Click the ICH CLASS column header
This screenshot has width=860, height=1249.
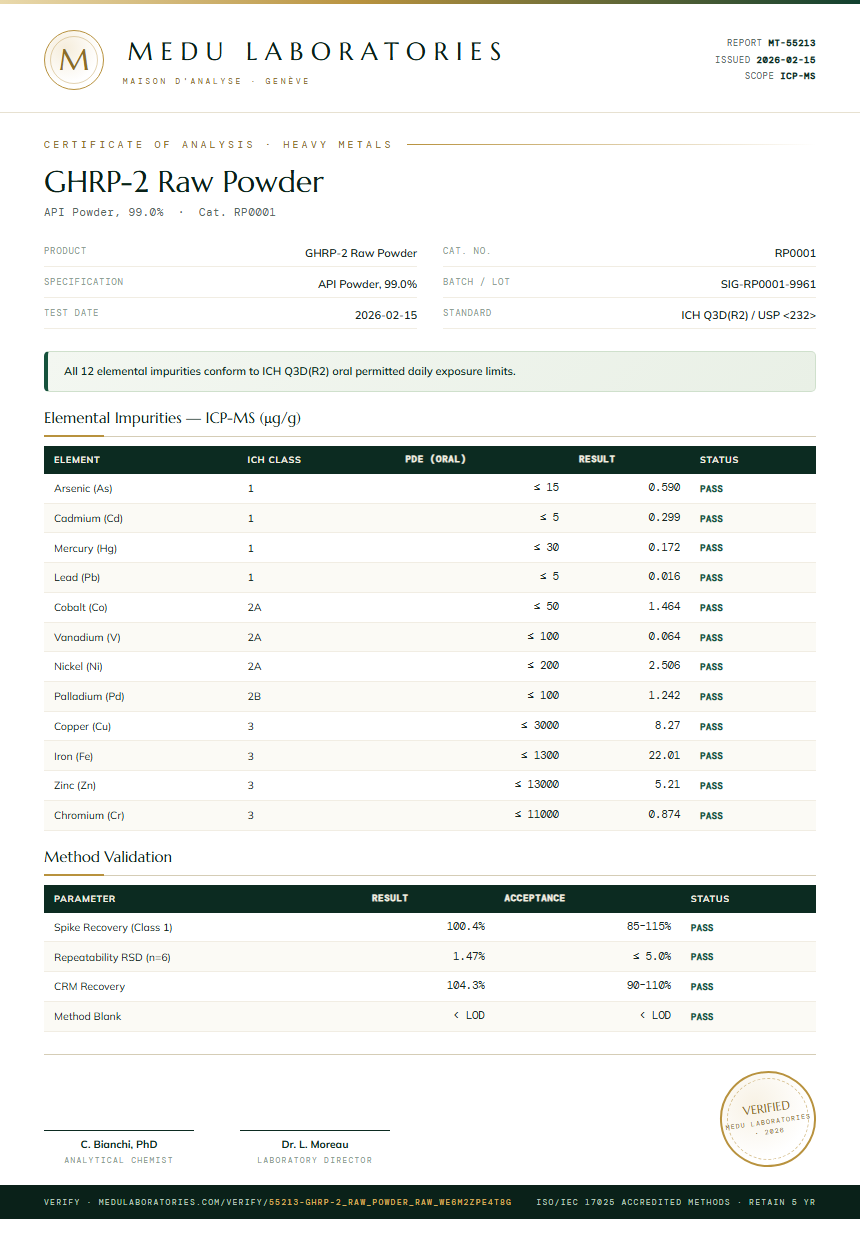point(274,460)
